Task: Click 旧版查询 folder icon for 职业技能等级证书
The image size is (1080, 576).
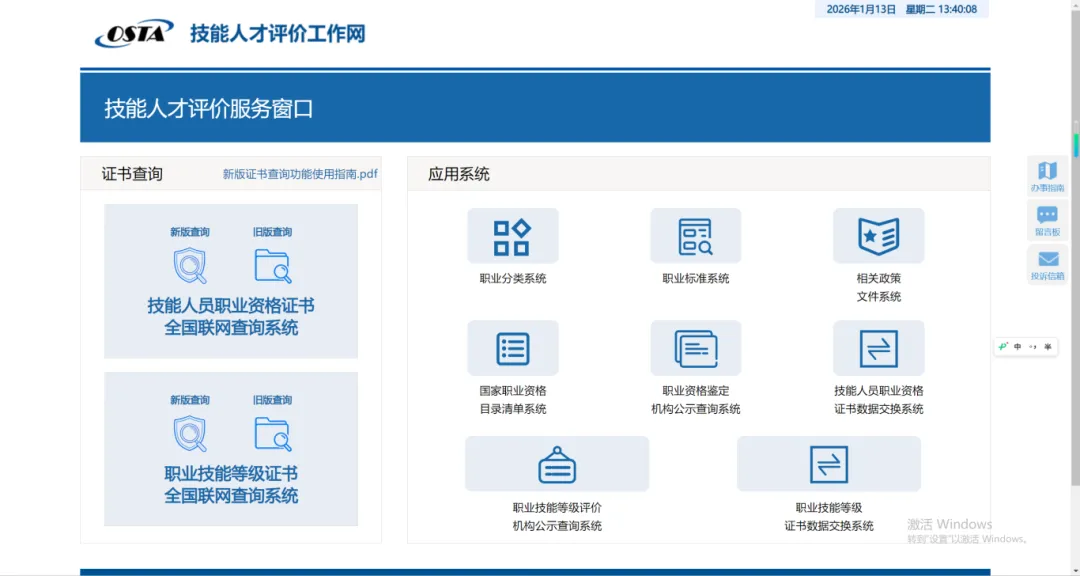Action: point(273,434)
